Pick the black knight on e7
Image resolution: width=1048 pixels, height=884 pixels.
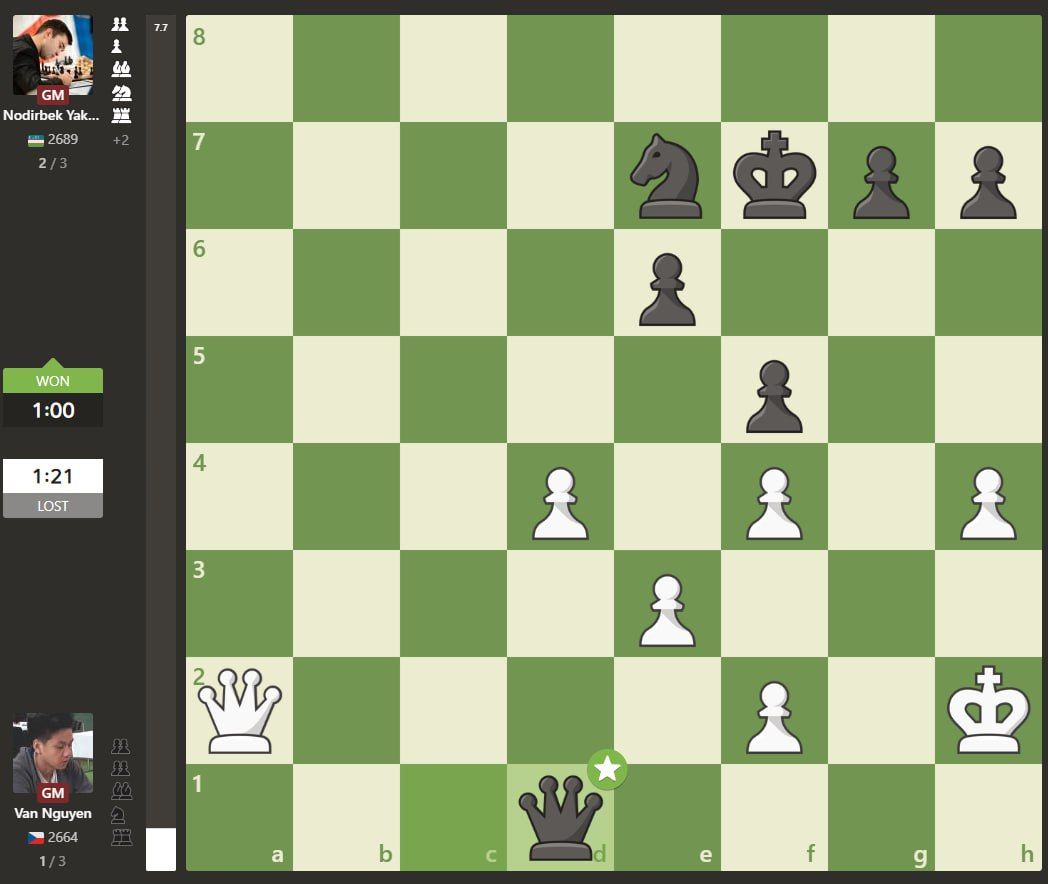[667, 176]
